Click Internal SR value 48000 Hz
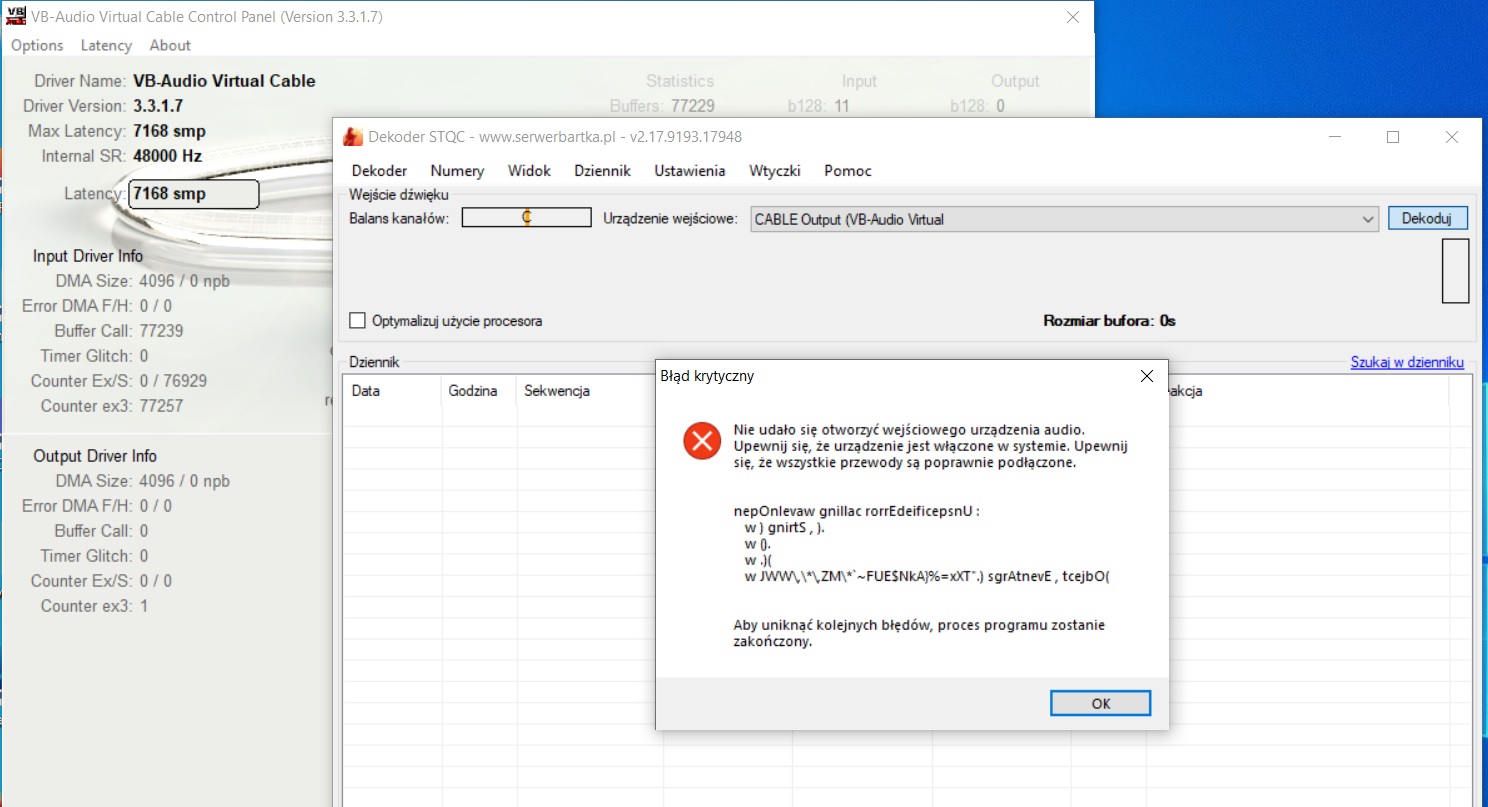Viewport: 1488px width, 807px height. 167,156
